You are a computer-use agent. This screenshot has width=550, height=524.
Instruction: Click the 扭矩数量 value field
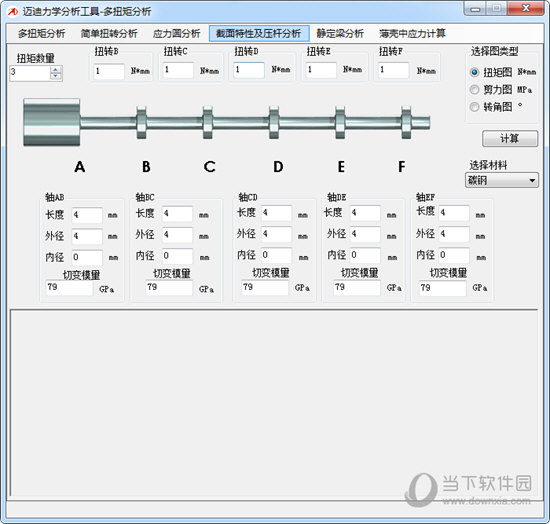pyautogui.click(x=30, y=73)
